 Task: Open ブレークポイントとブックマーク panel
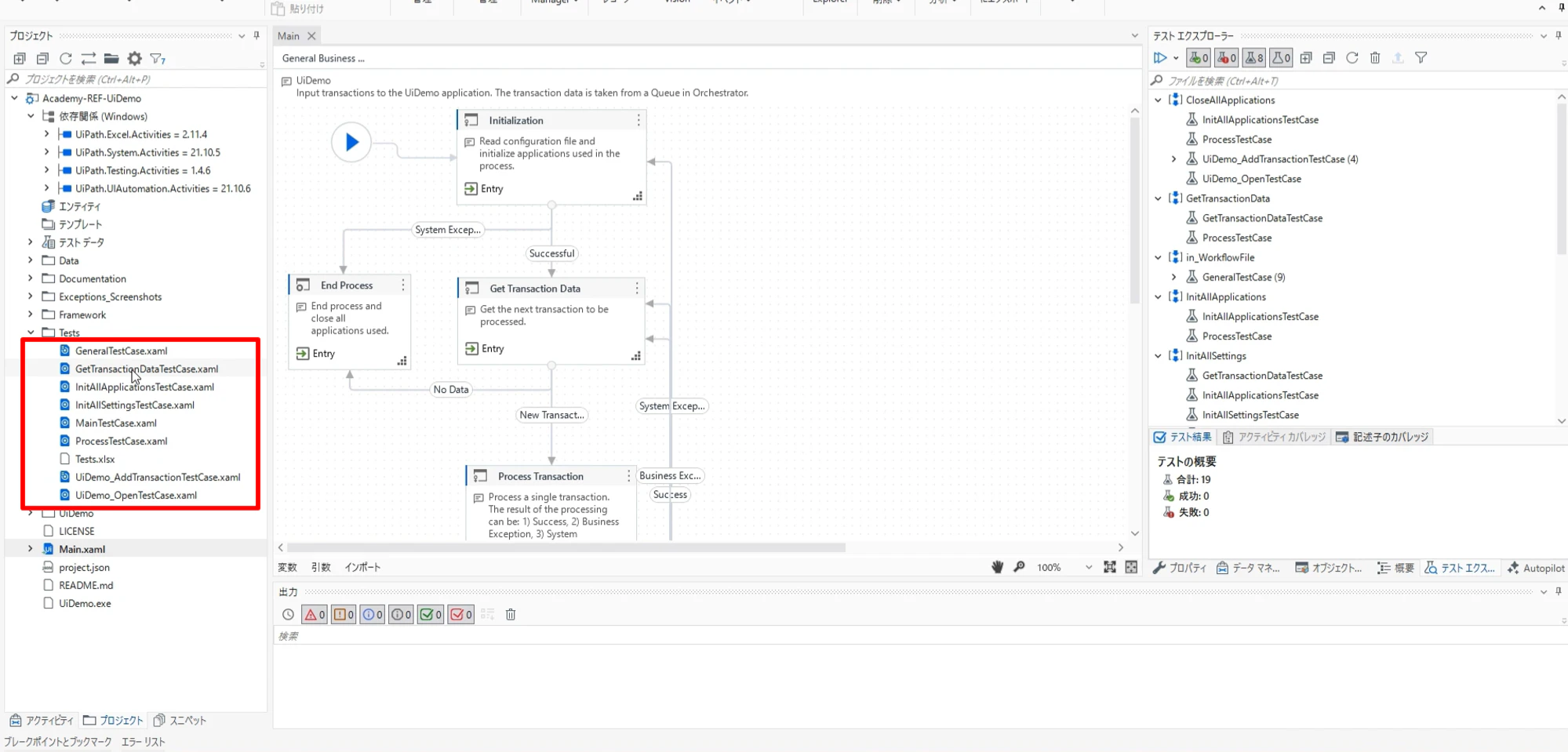(x=58, y=742)
